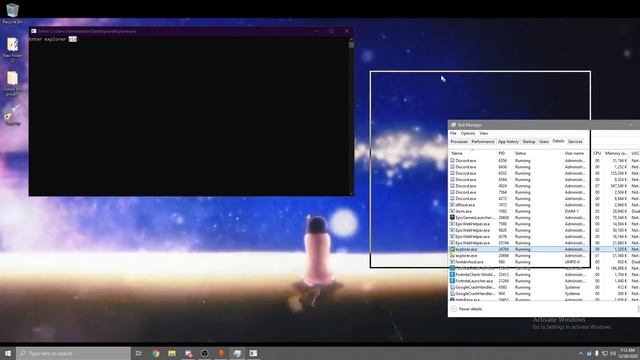The image size is (640, 360).
Task: Select the dllhost.exe process icon
Action: pyautogui.click(x=452, y=205)
